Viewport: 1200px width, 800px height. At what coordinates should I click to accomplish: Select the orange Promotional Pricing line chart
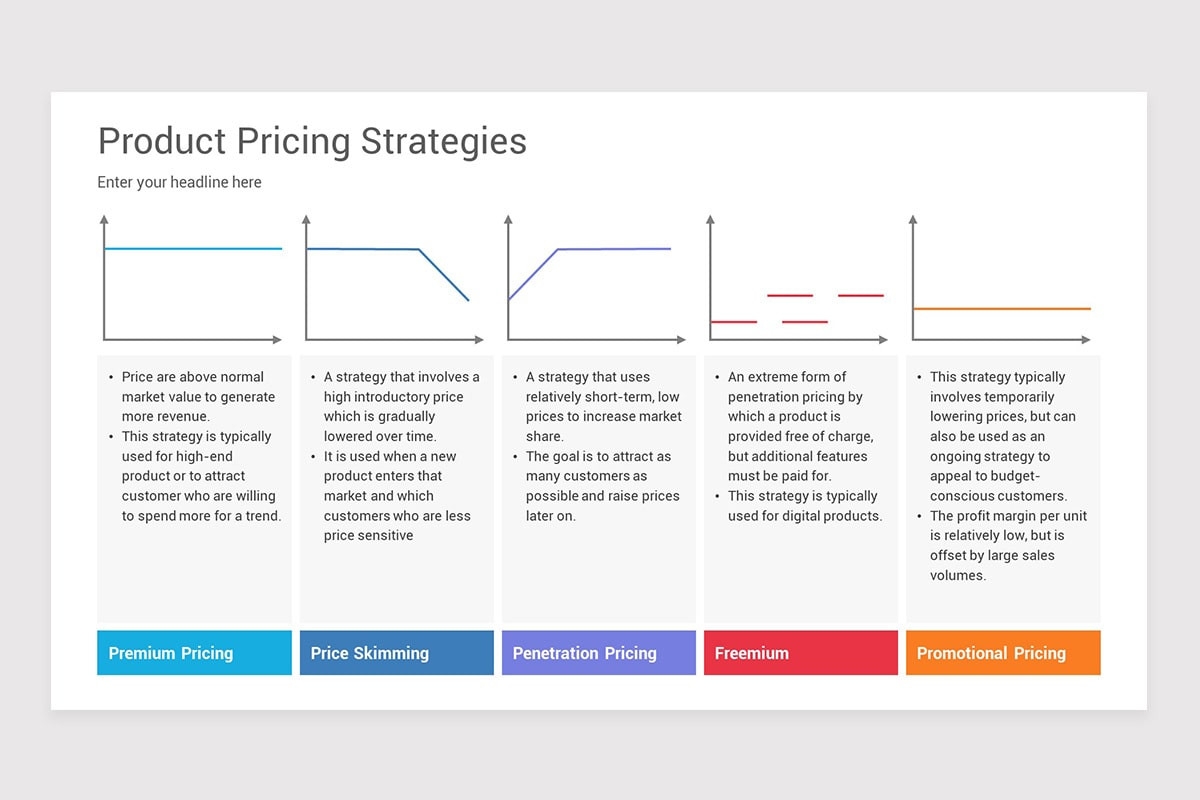[998, 279]
